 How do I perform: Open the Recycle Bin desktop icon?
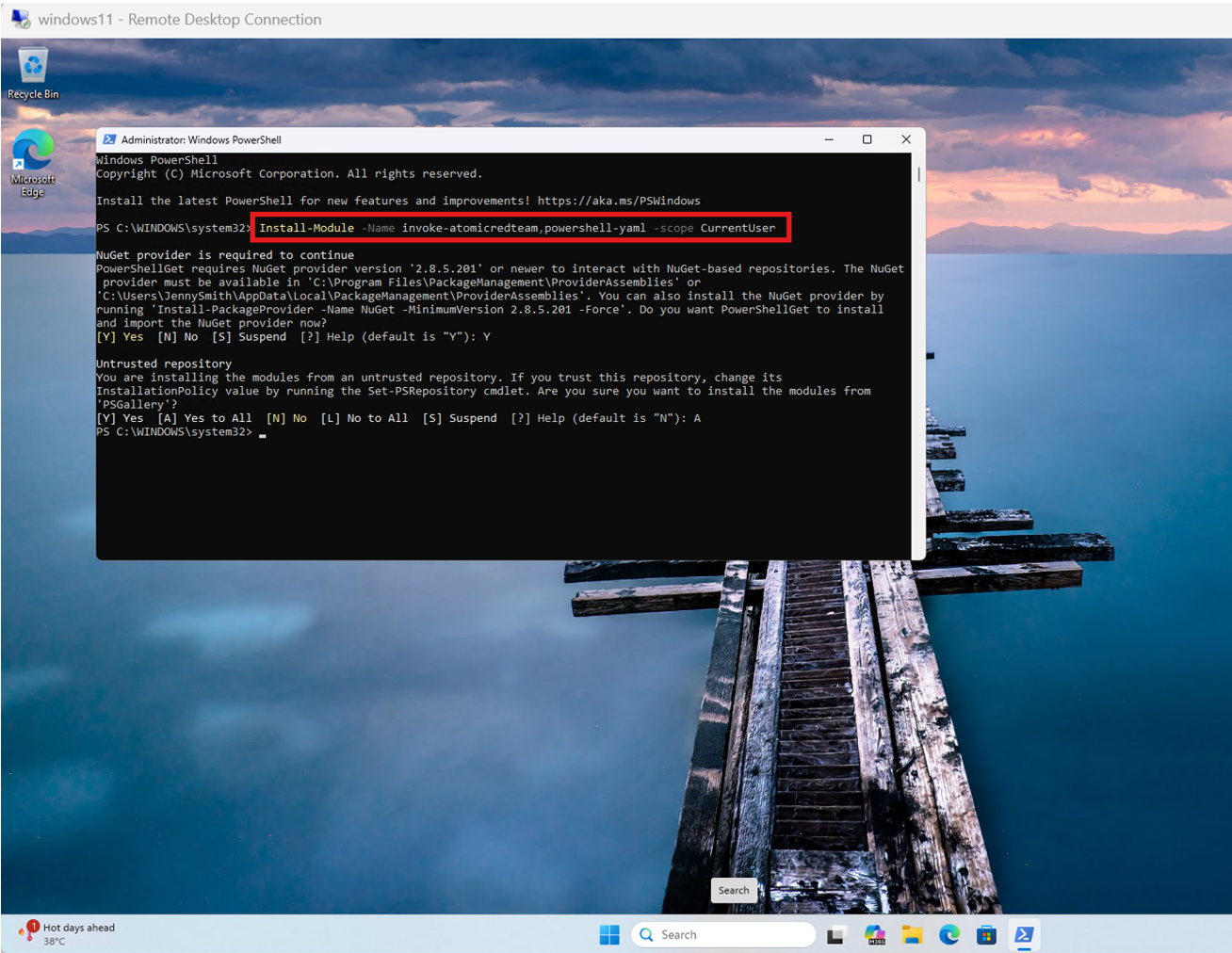point(33,73)
